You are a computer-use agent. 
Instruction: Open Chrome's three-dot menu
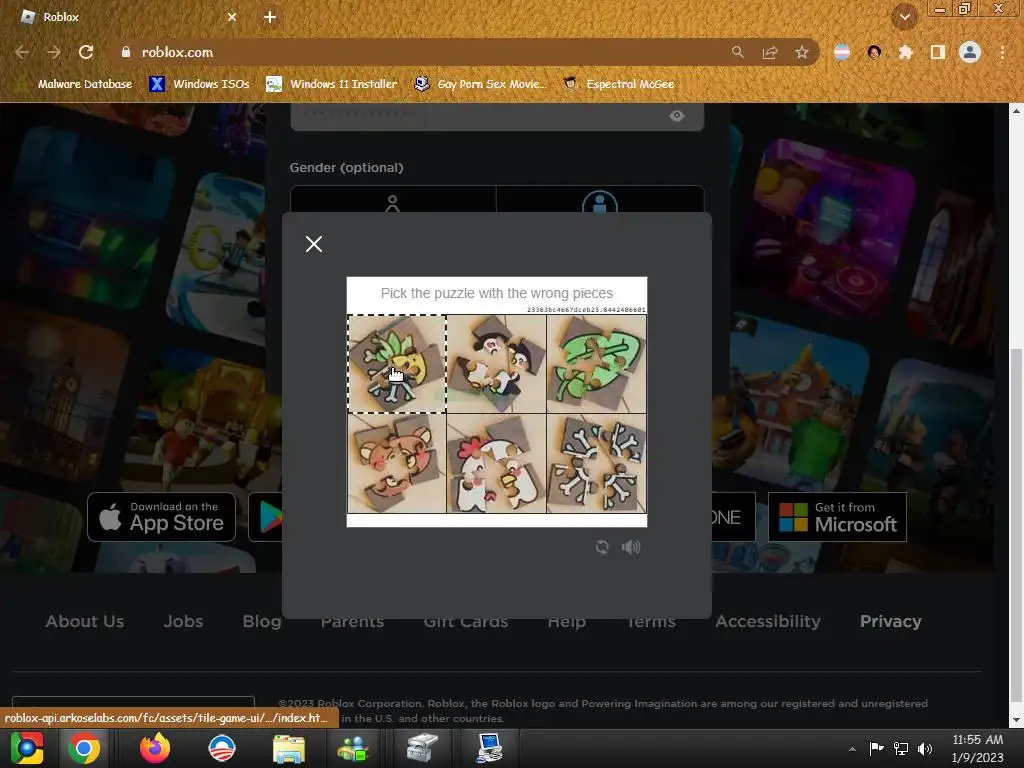click(1002, 52)
